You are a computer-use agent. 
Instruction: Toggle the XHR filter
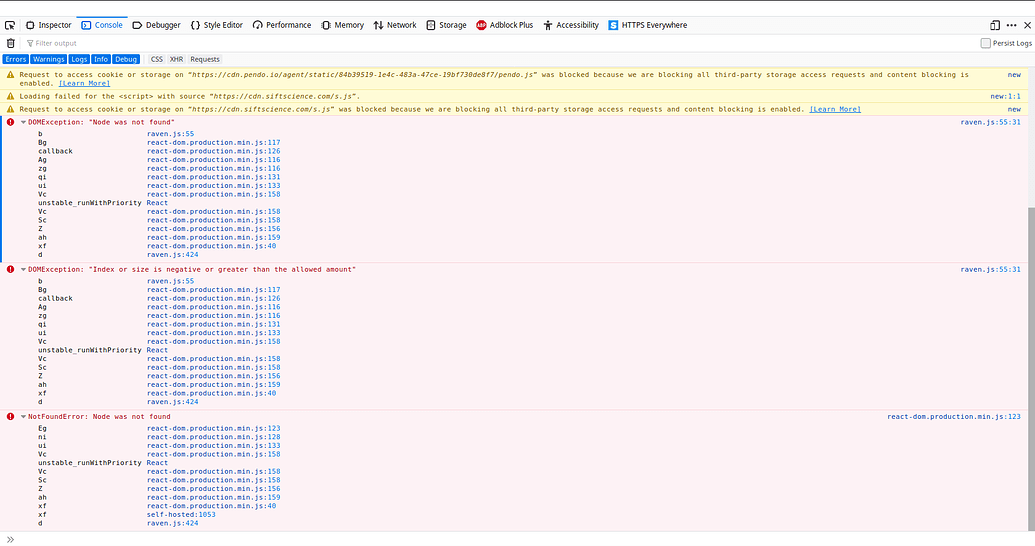[x=176, y=59]
